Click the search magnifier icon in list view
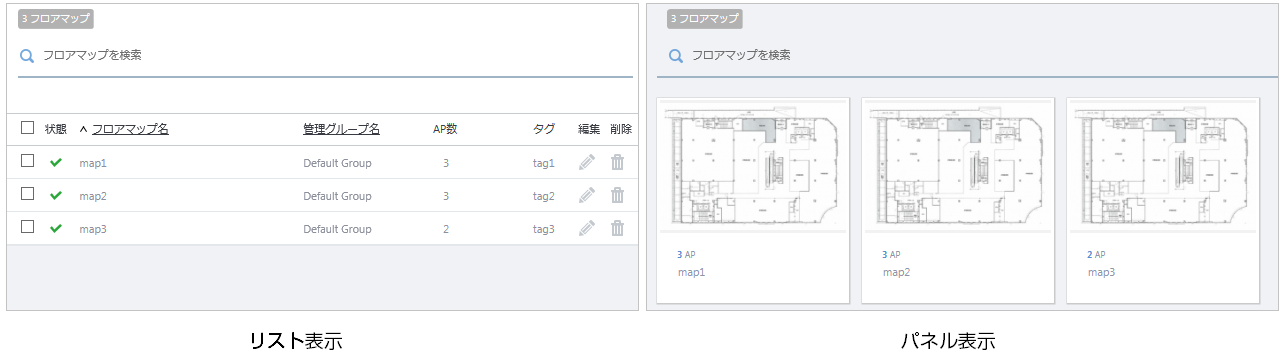This screenshot has width=1283, height=364. pos(27,56)
